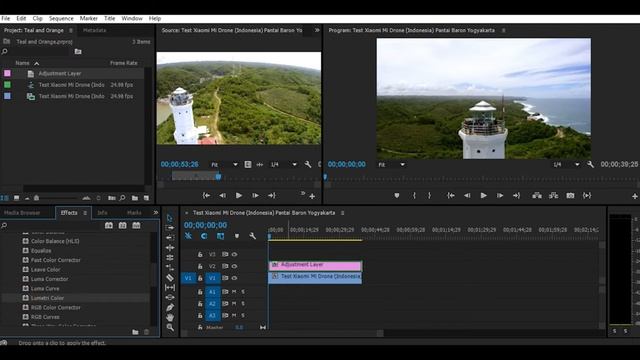
Task: Click Source monitor Play button
Action: 239,196
